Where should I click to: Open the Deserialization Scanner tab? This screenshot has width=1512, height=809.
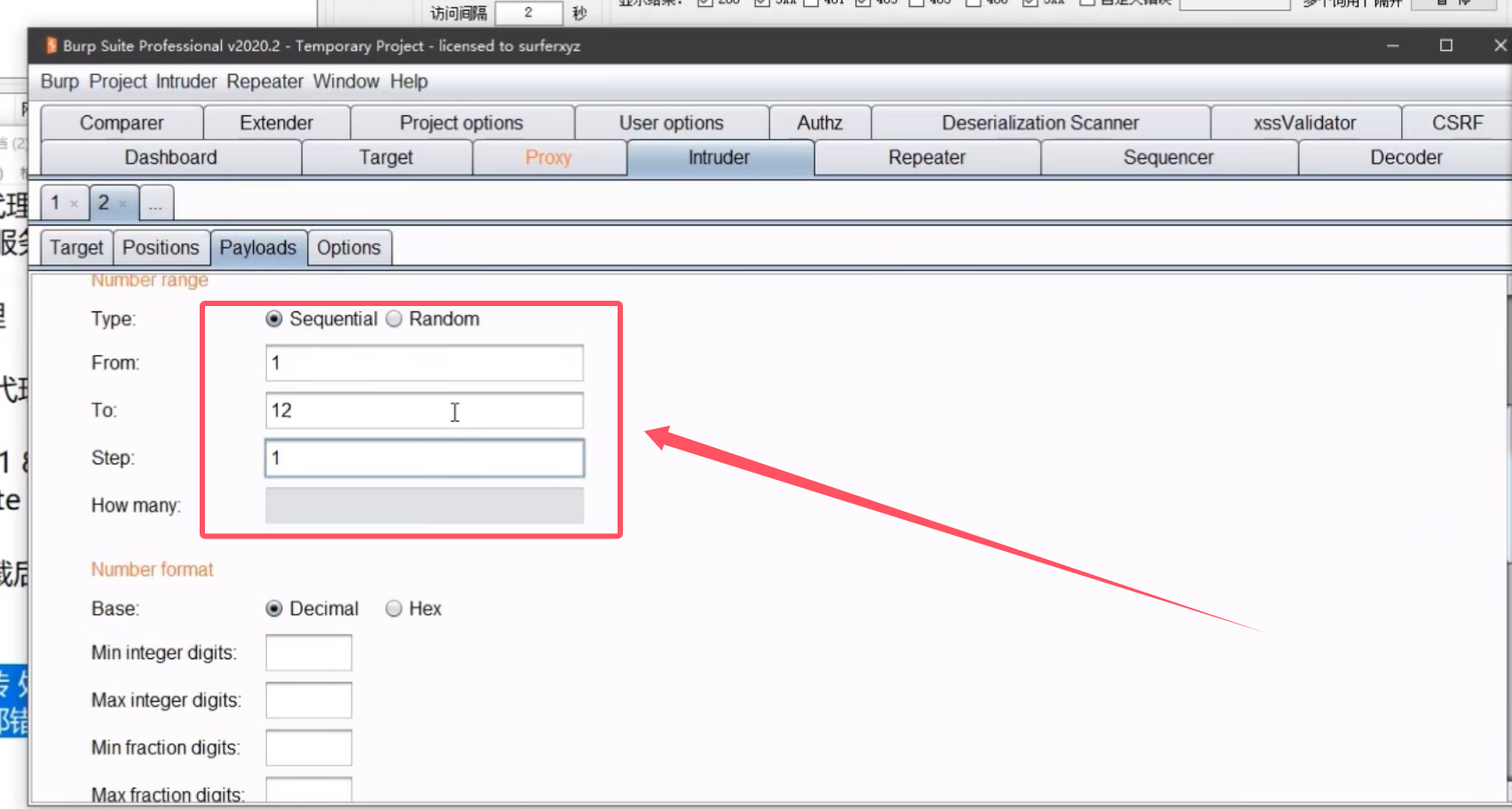(x=1041, y=122)
